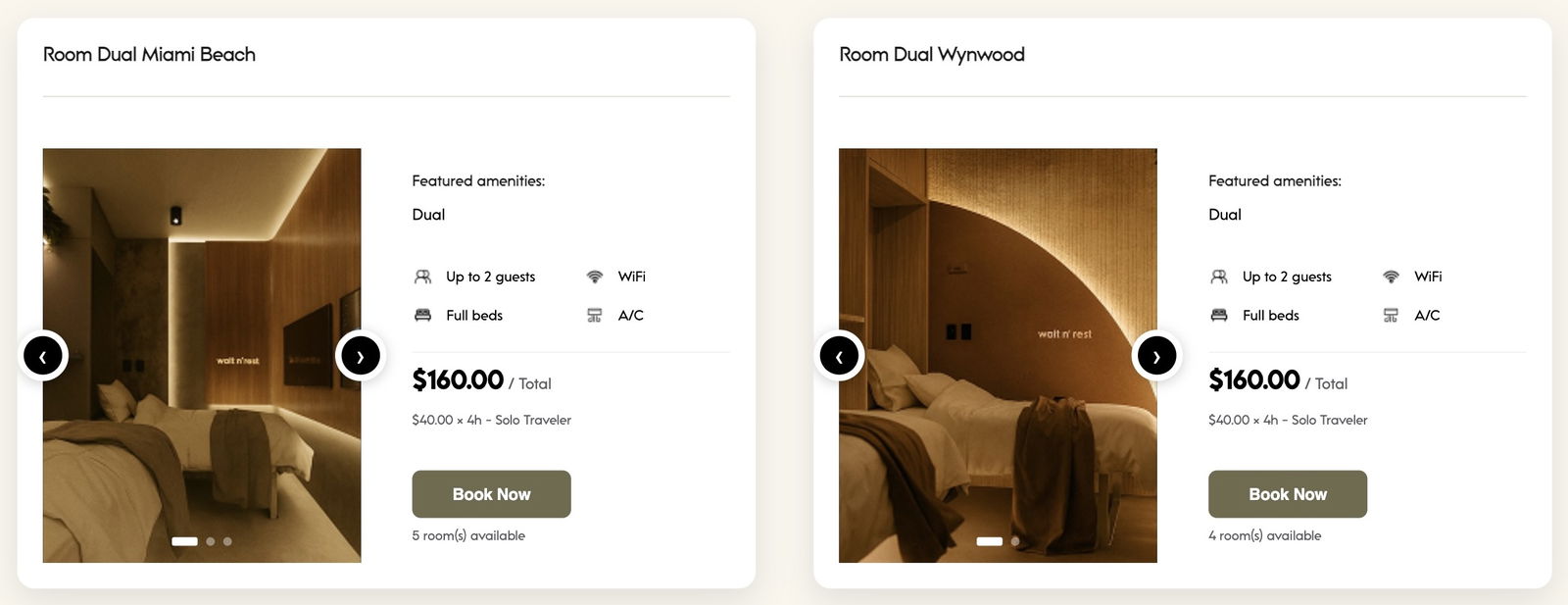Viewport: 1568px width, 605px height.
Task: Click A/C icon in Wynwood card
Action: [1391, 315]
